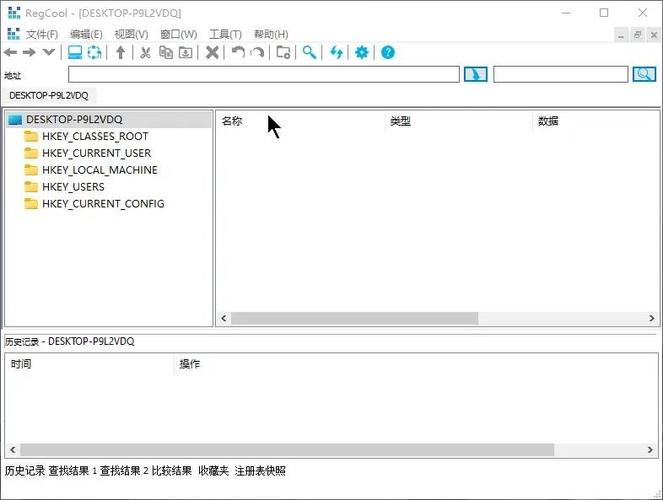Click the local computer registry icon

[75, 52]
